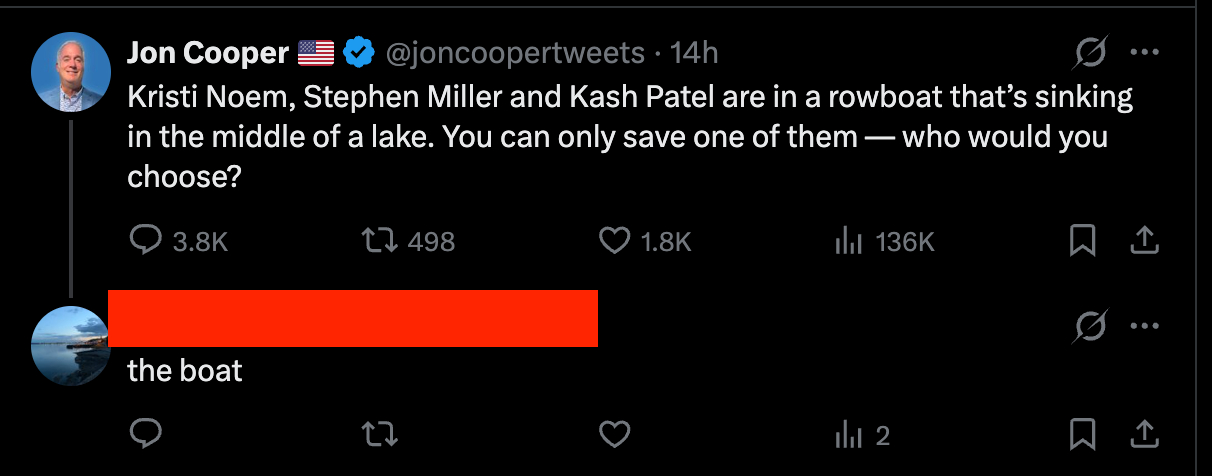Reply to Jon Cooper's rowboat tweet
Screen dimensions: 1212x476
(148, 241)
